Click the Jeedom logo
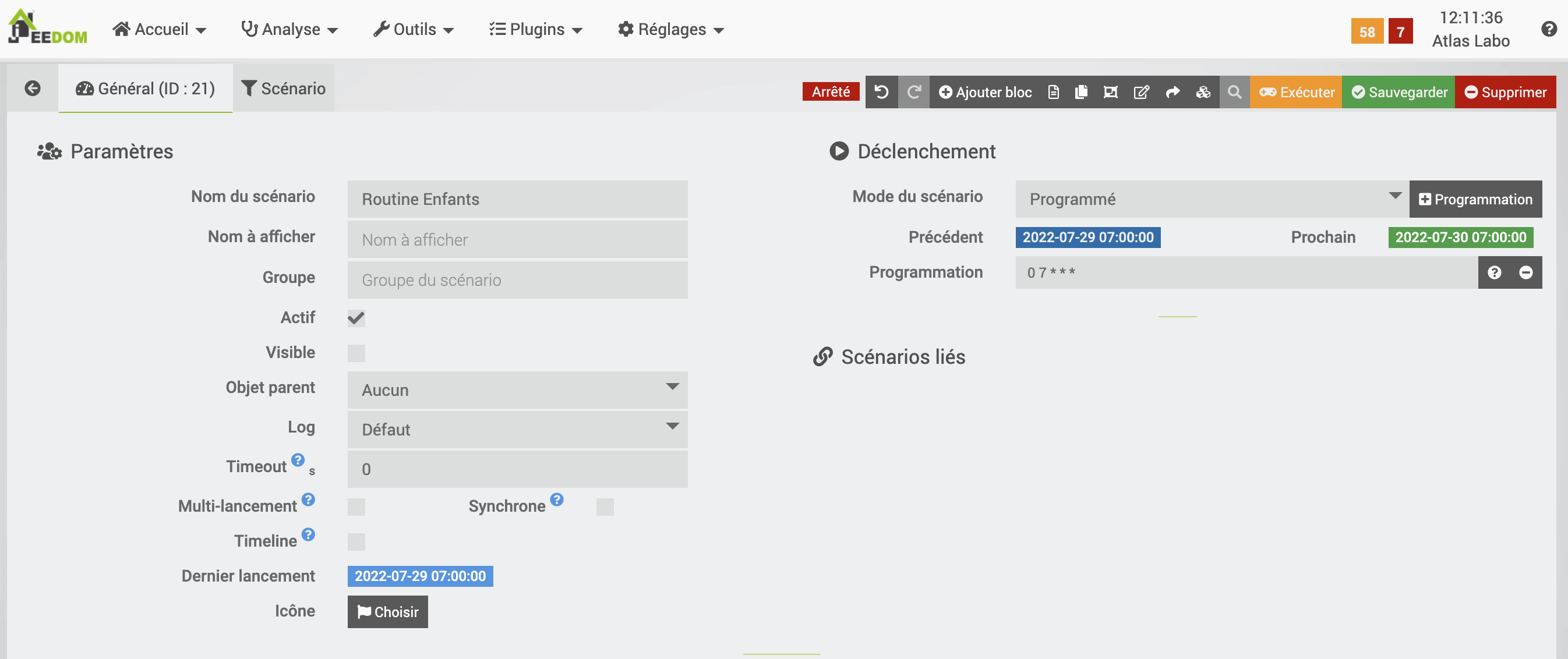The width and height of the screenshot is (1568, 659). click(x=48, y=28)
